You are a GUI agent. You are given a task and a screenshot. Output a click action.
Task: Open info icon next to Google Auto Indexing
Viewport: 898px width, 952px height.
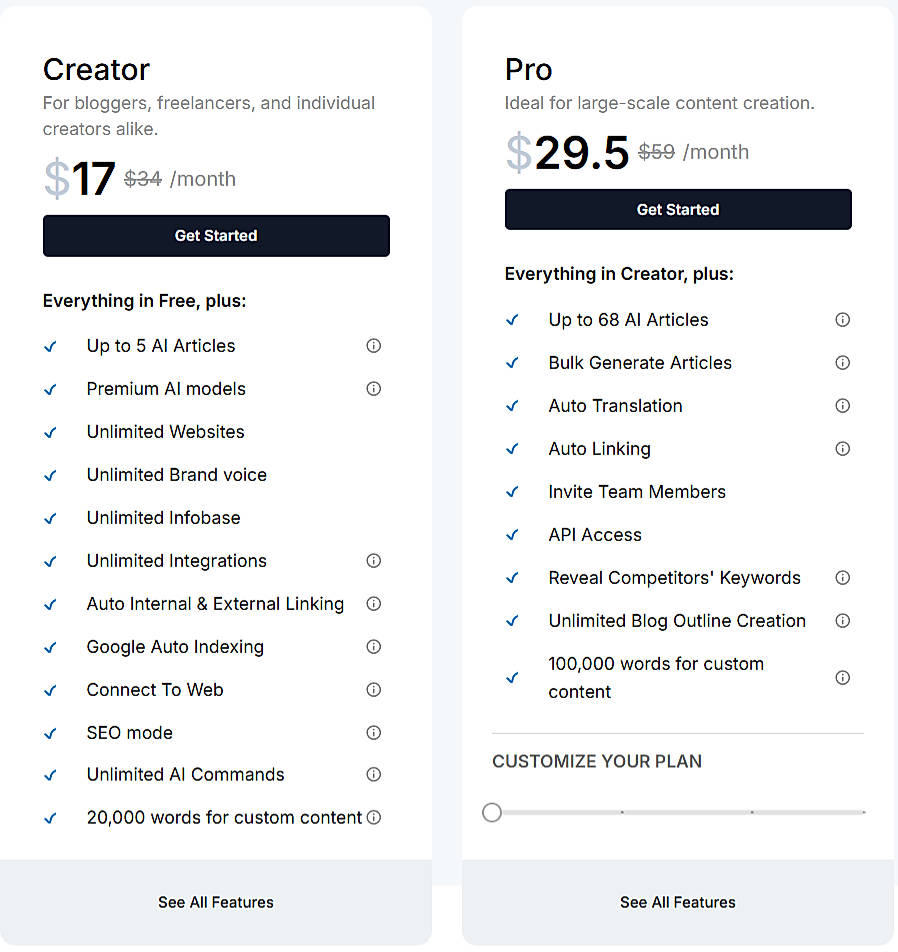pyautogui.click(x=373, y=646)
